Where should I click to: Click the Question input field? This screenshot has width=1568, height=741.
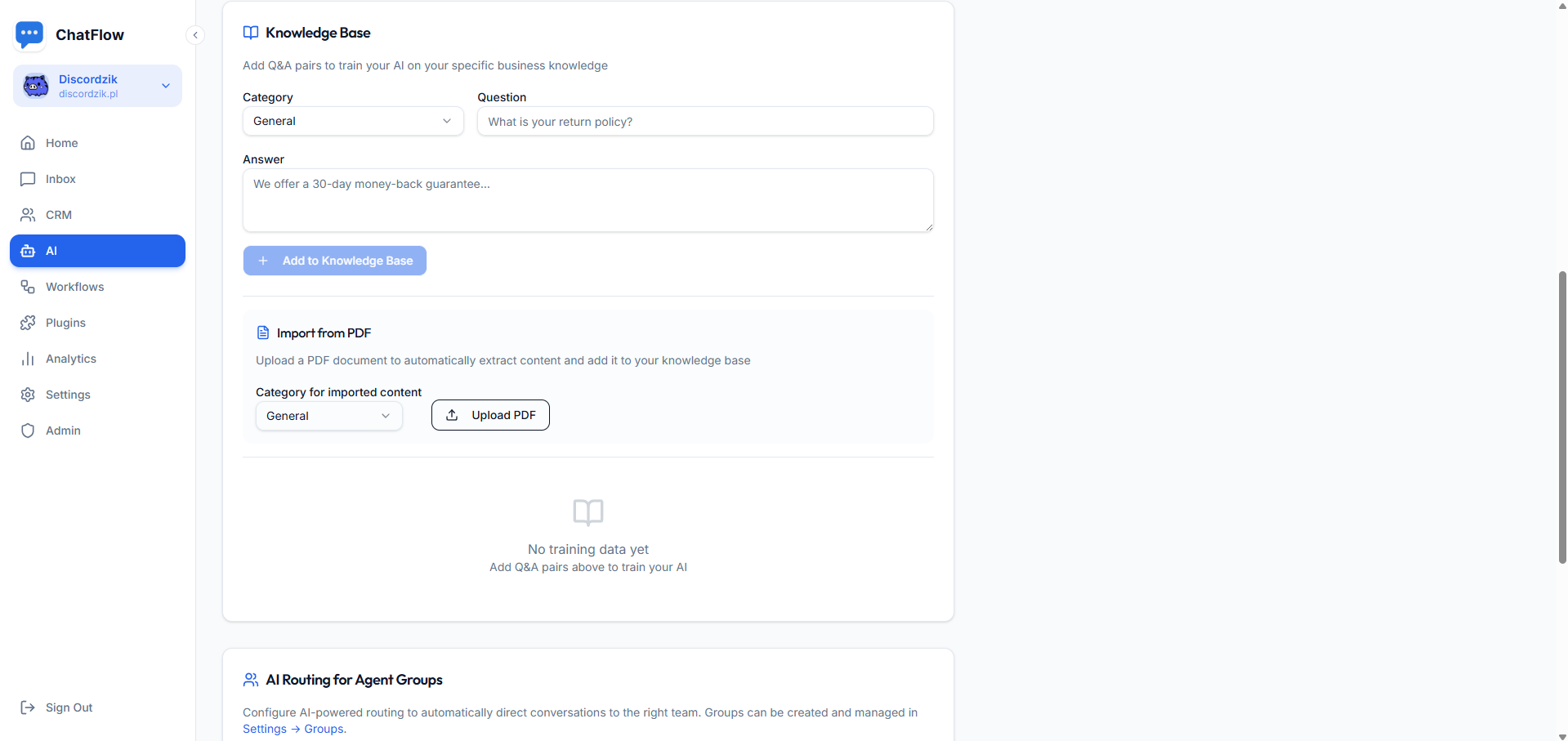click(705, 122)
